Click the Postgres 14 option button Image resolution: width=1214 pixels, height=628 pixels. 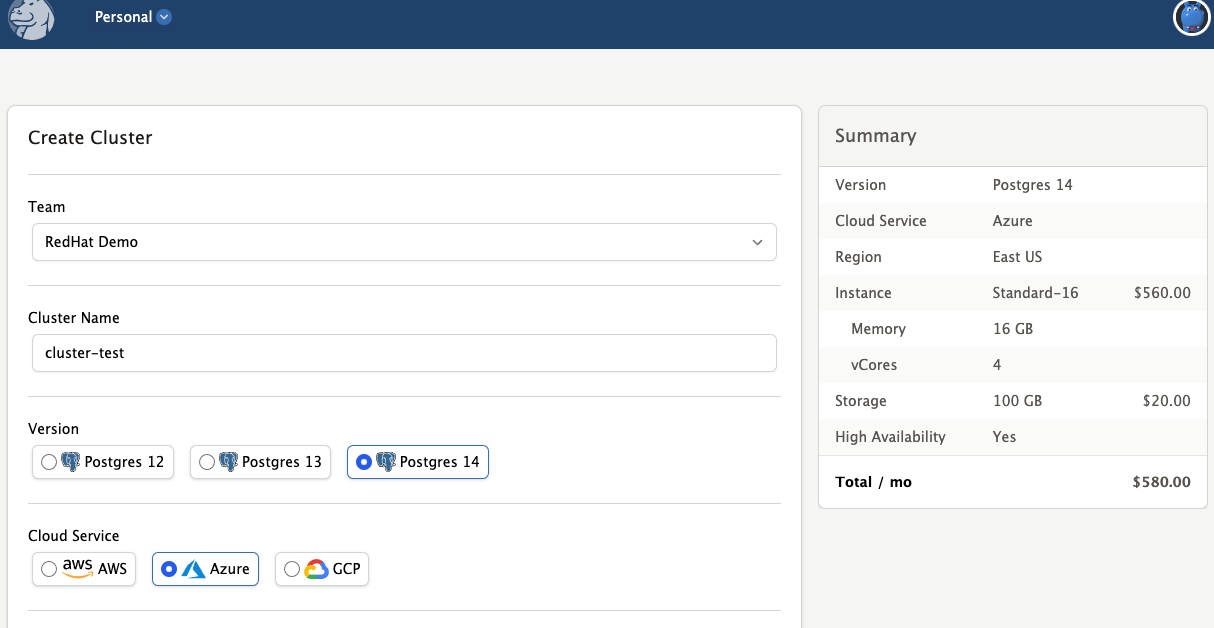(x=417, y=461)
